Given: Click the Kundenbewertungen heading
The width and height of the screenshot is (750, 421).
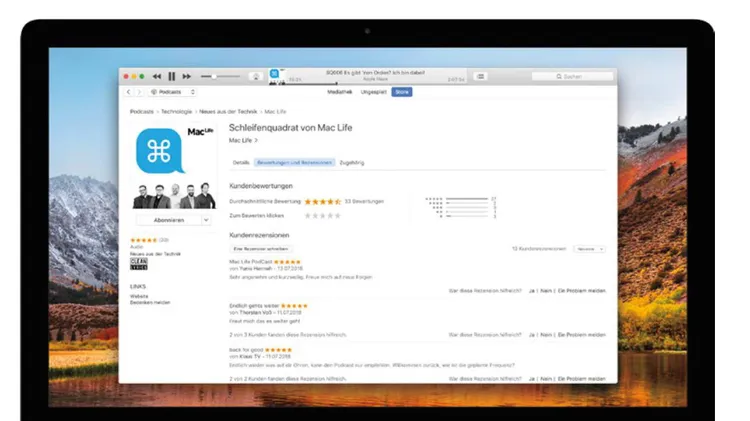Looking at the screenshot, I should 261,186.
